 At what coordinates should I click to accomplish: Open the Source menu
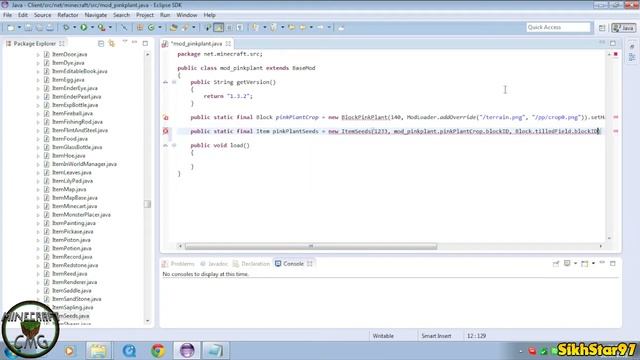tap(42, 15)
